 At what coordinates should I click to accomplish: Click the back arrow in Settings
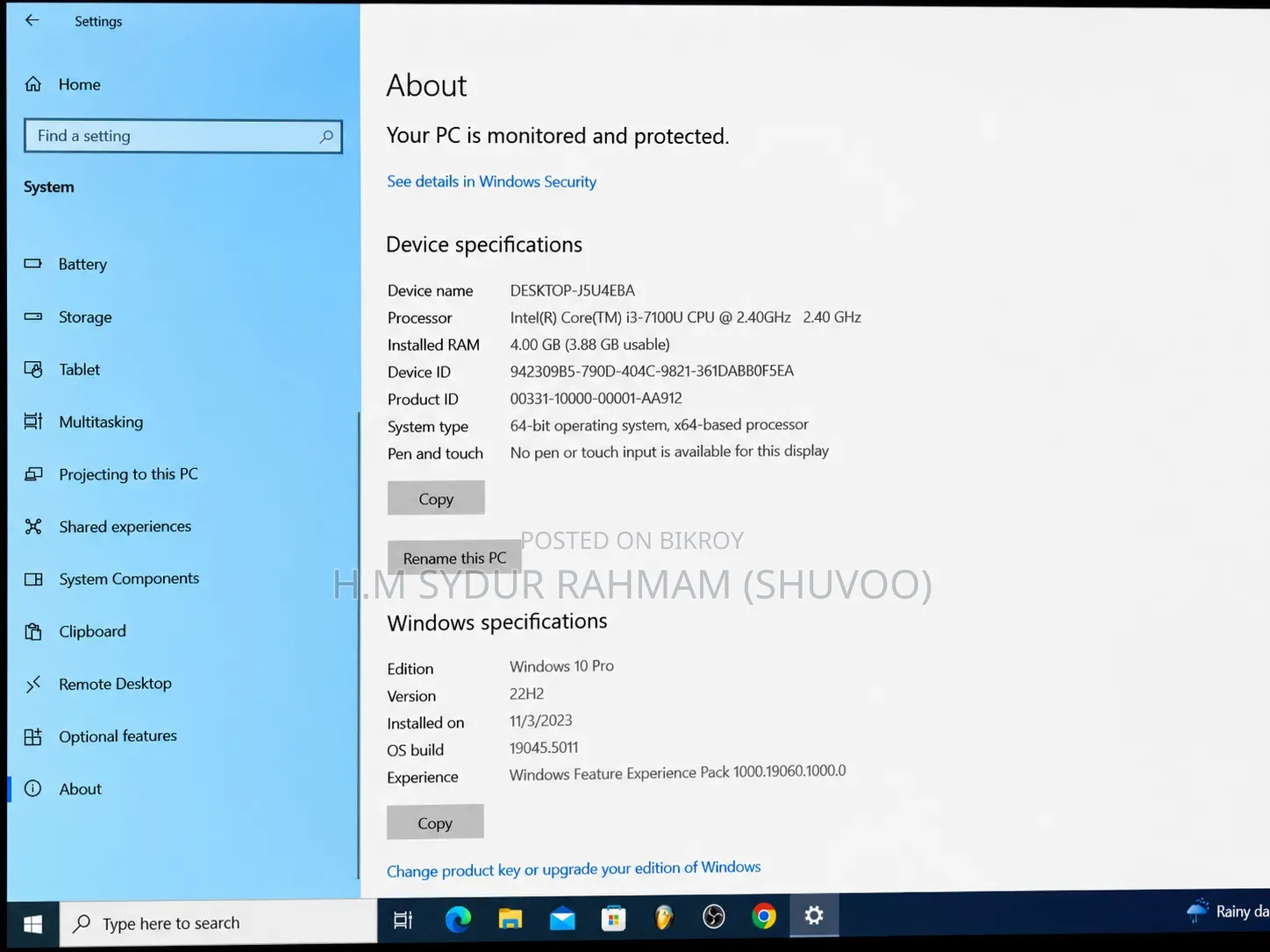32,20
